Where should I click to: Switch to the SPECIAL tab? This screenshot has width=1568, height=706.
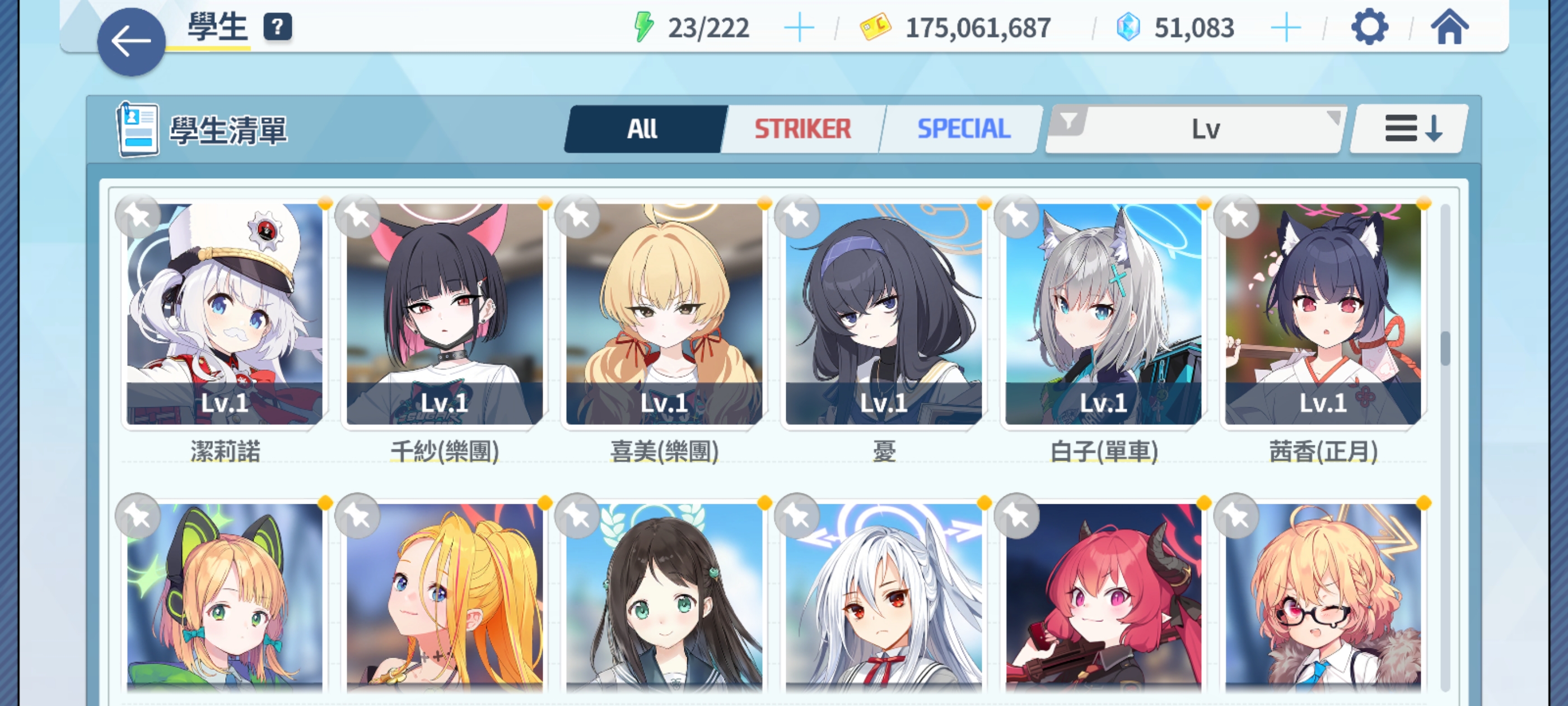click(964, 129)
